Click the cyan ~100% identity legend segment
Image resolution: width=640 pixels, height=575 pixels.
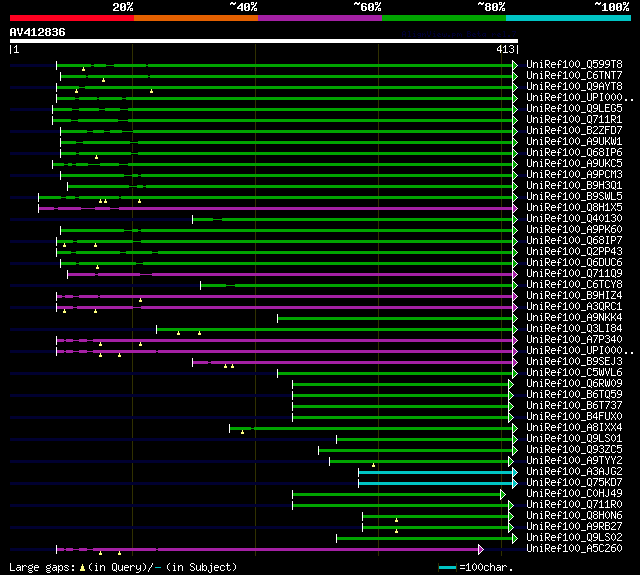point(569,18)
